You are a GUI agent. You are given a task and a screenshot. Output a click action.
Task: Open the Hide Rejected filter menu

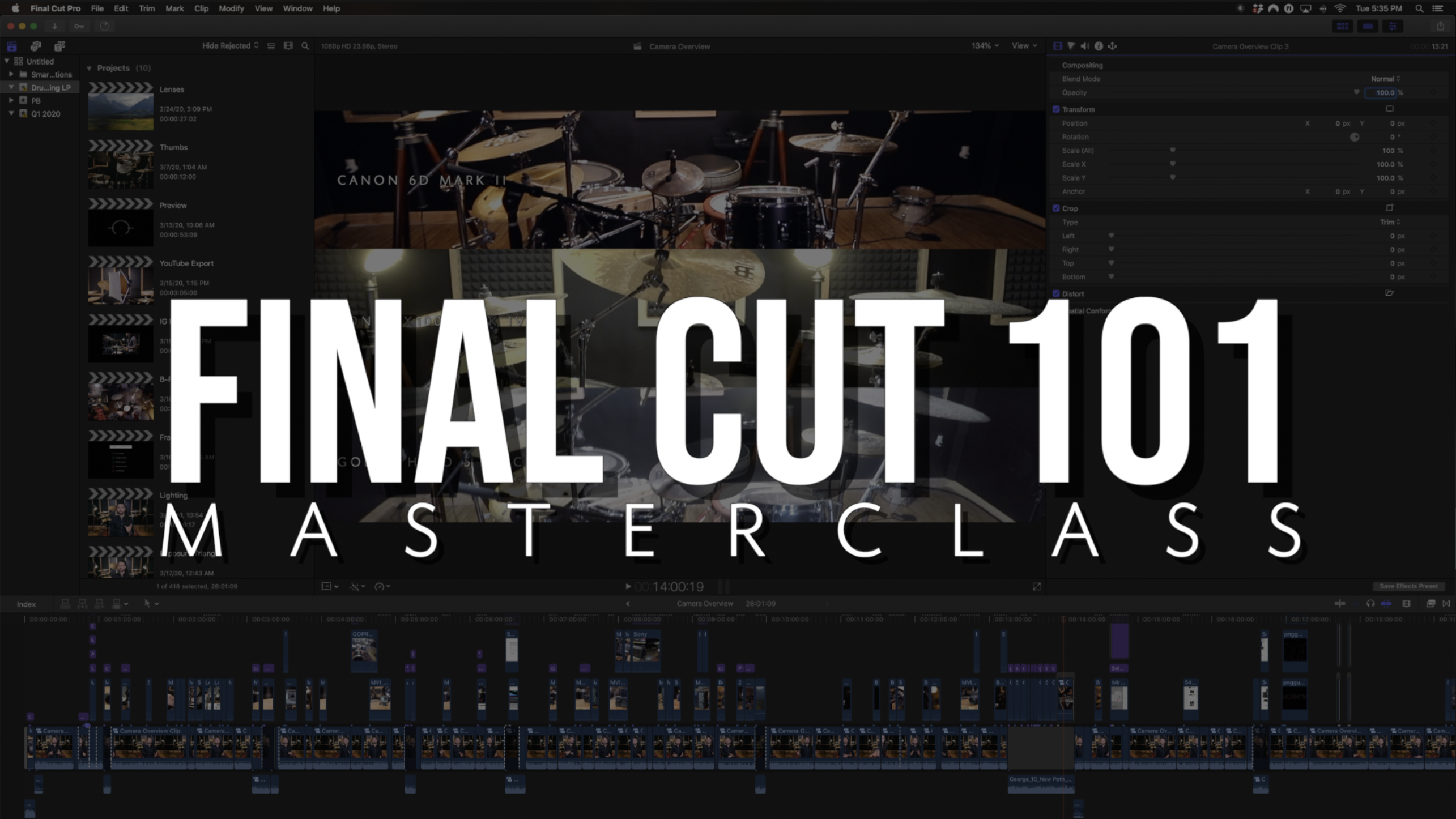click(x=229, y=45)
